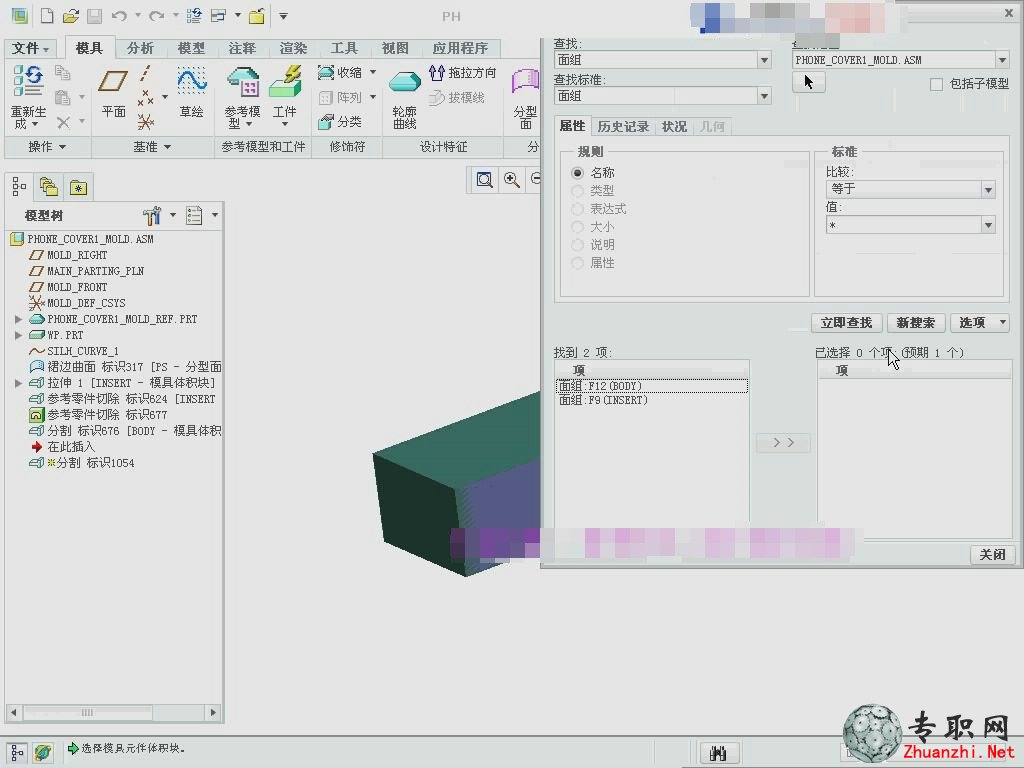Screen dimensions: 1024x768
Task: Click the New file icon
Action: 47,16
